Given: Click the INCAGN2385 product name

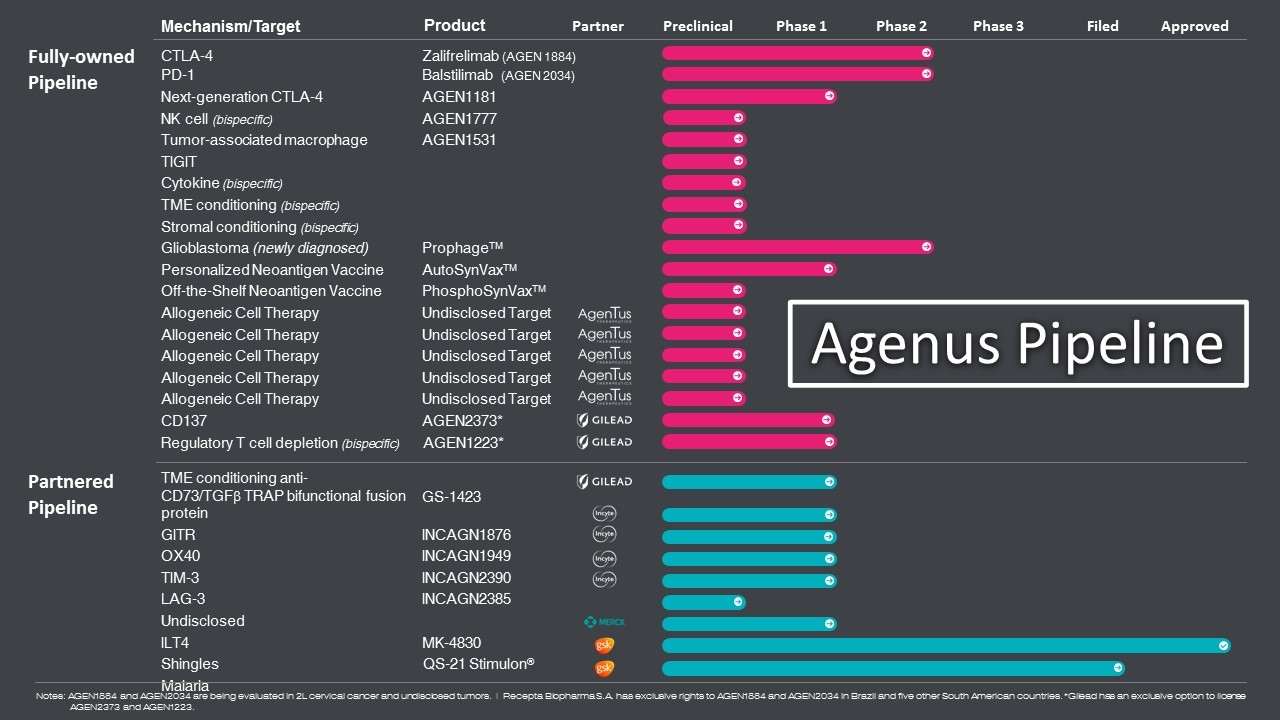Looking at the screenshot, I should [x=466, y=599].
